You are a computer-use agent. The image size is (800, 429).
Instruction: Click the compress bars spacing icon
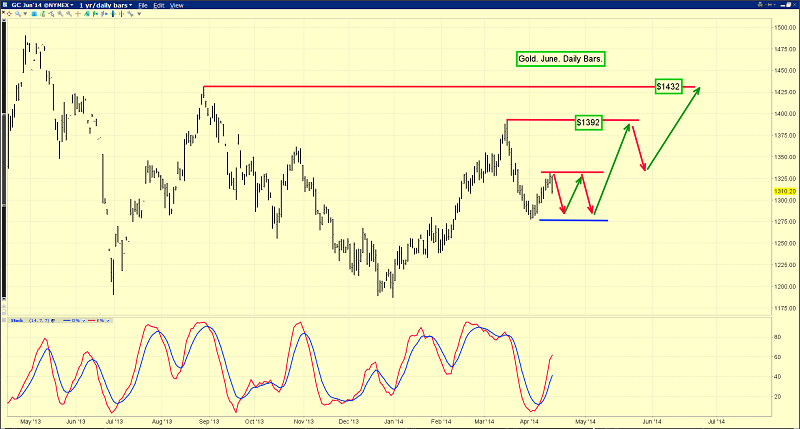click(113, 14)
